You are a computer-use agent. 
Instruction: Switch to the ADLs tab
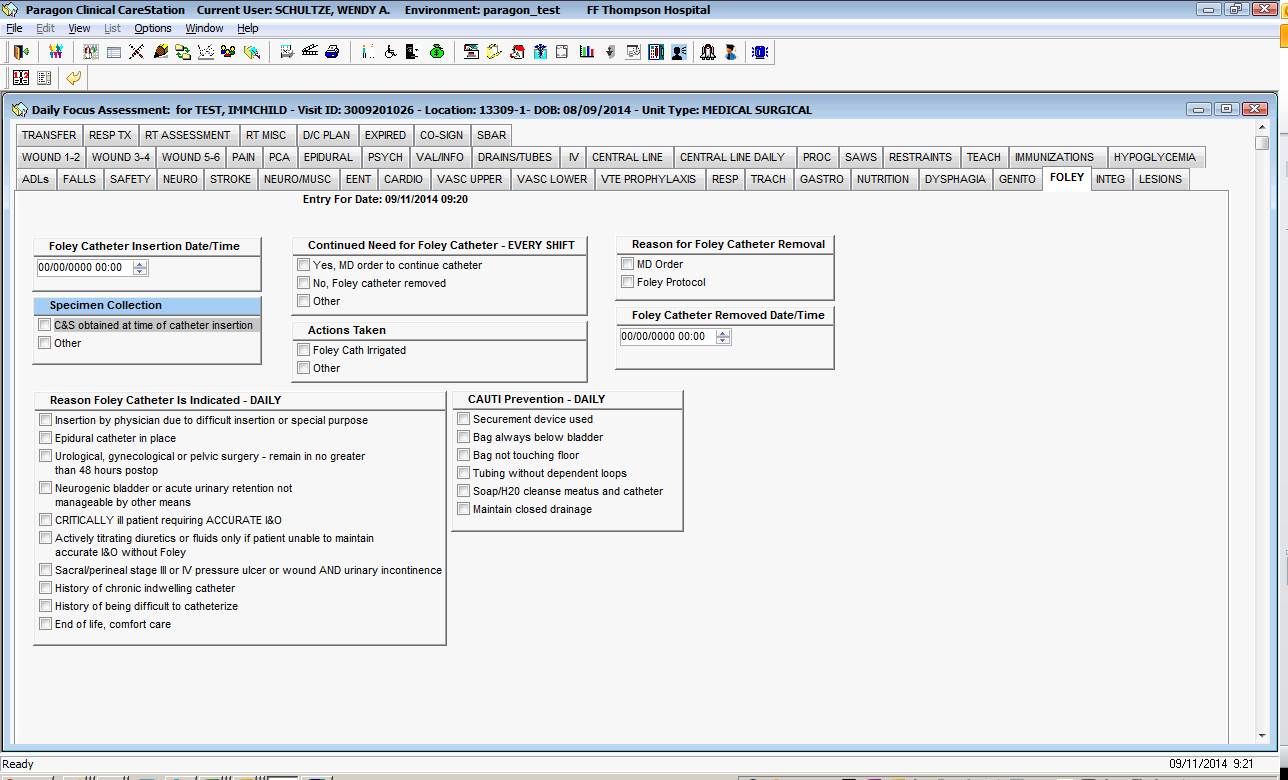[35, 179]
